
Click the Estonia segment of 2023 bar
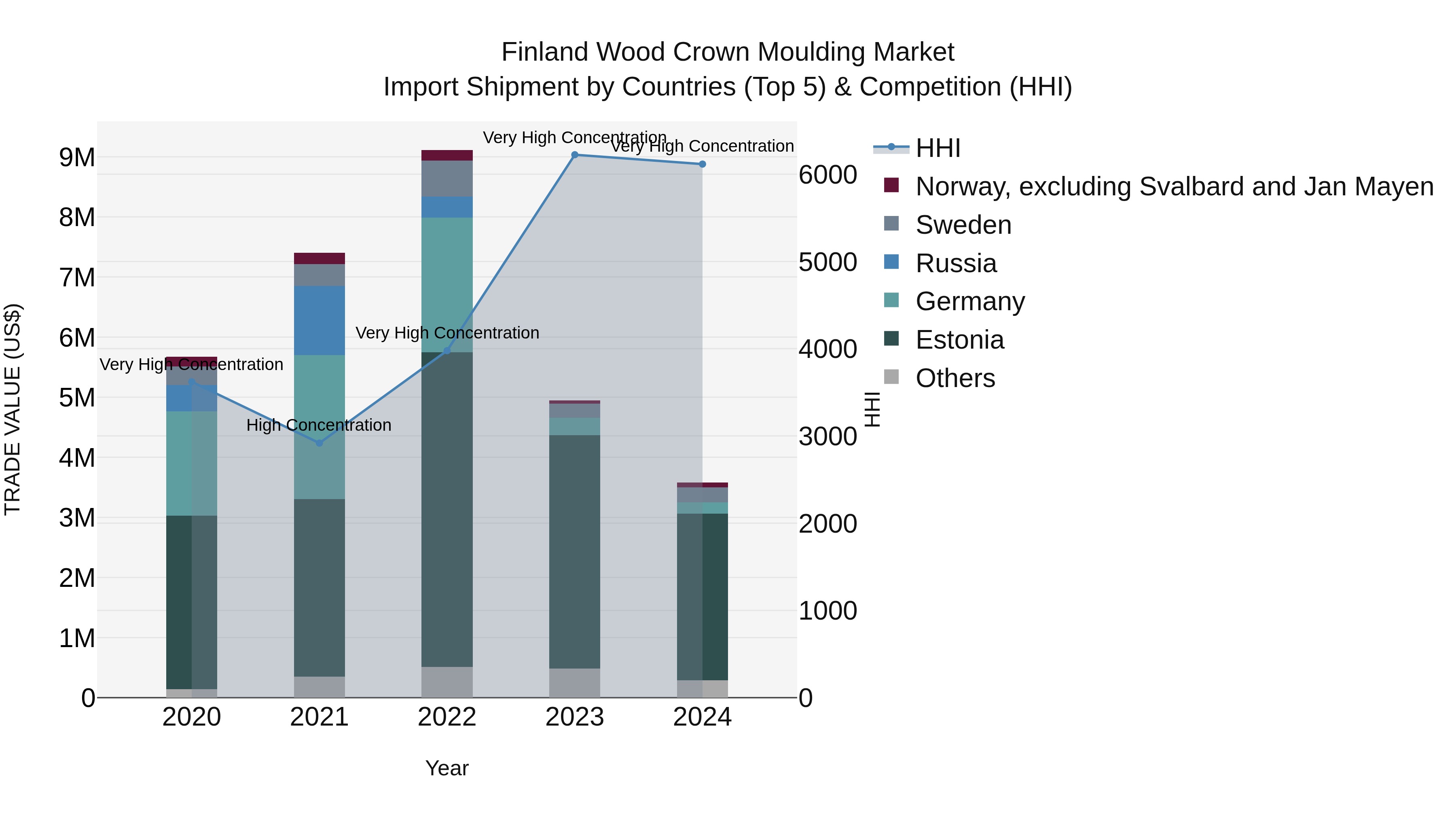coord(575,552)
